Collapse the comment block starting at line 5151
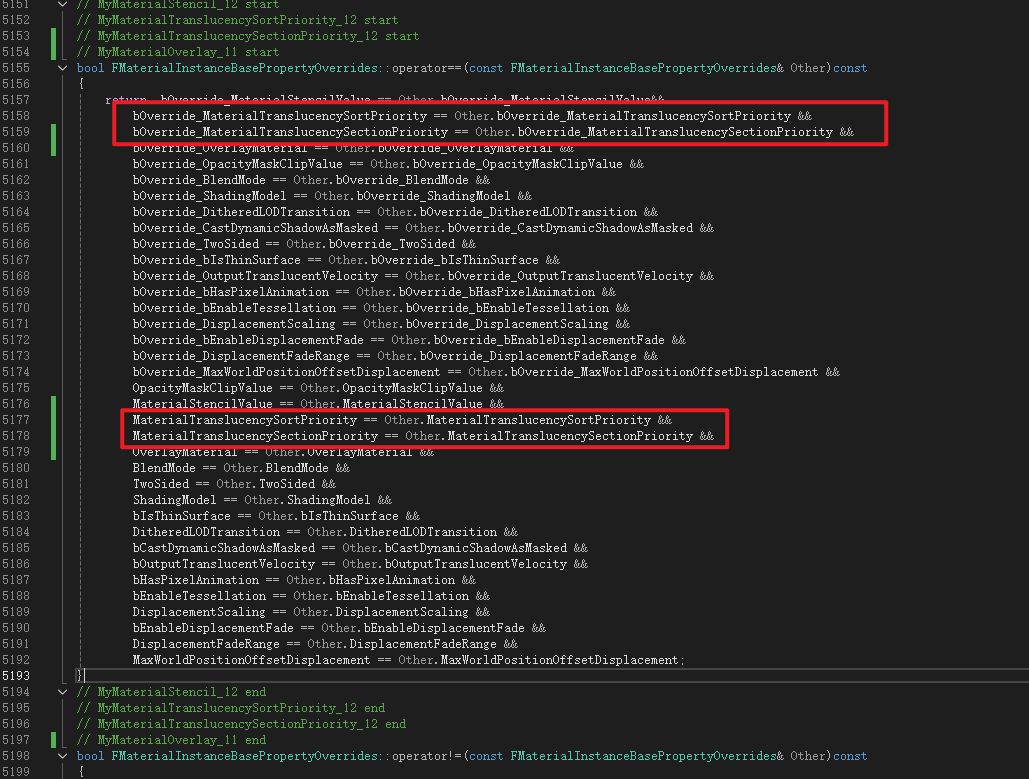Viewport: 1029px width, 779px height. pos(63,5)
